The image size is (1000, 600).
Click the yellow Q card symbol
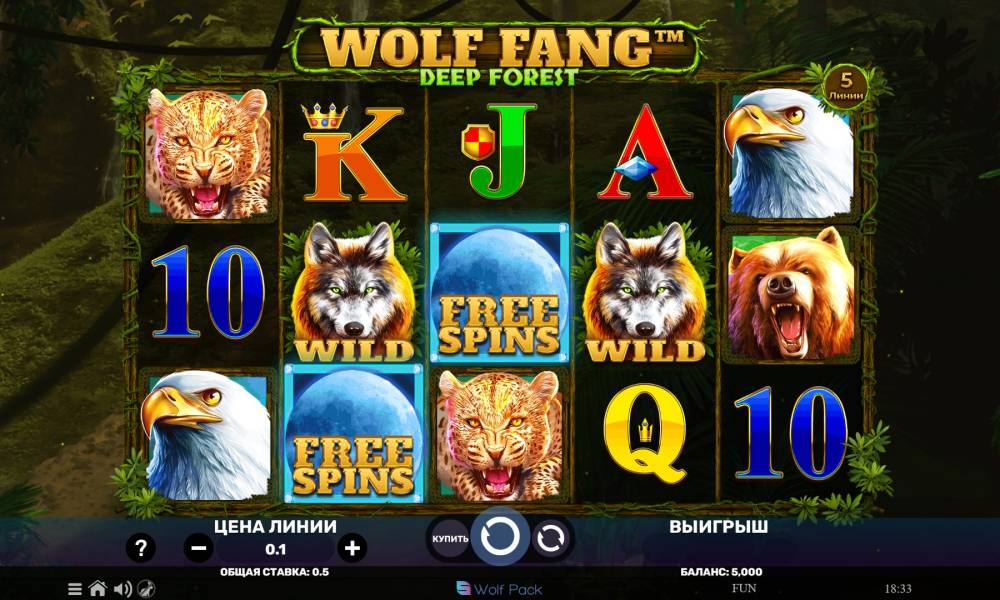(645, 434)
